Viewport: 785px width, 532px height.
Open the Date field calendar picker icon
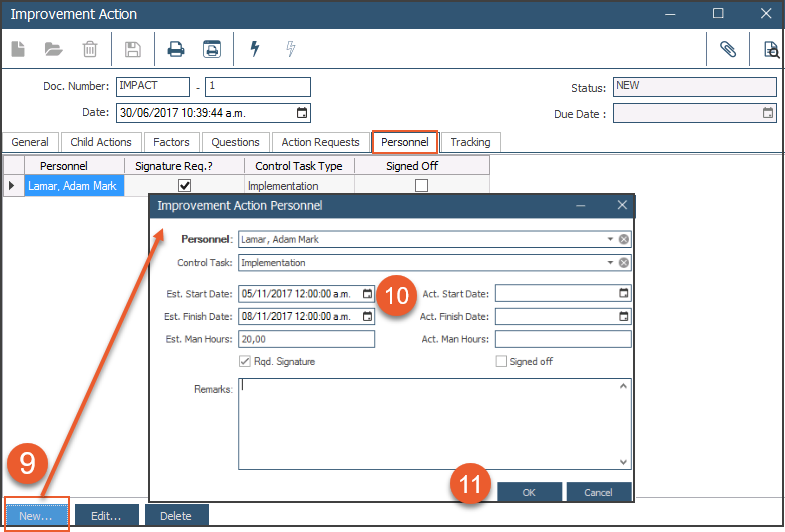(x=302, y=113)
